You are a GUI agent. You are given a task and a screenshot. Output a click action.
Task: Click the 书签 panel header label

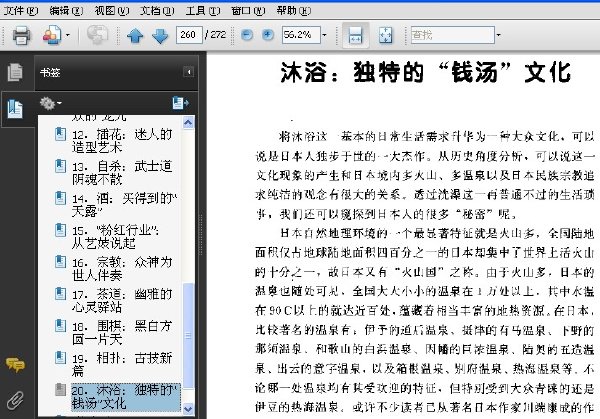pos(50,72)
